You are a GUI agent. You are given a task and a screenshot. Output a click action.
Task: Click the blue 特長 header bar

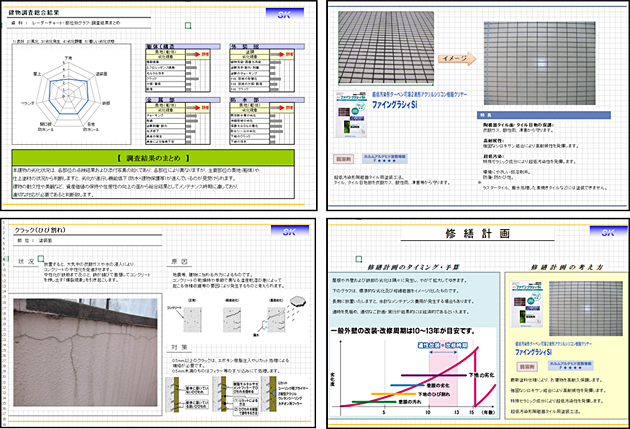point(544,115)
